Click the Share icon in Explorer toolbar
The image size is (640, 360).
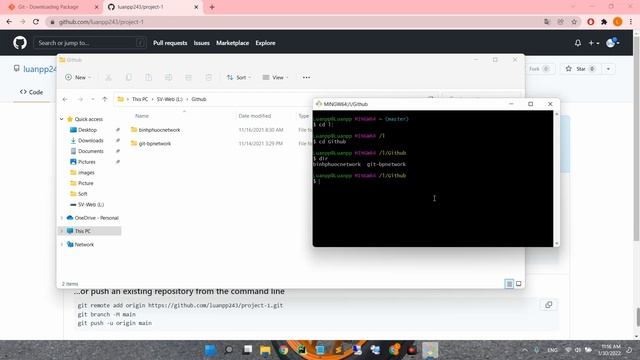pos(188,77)
